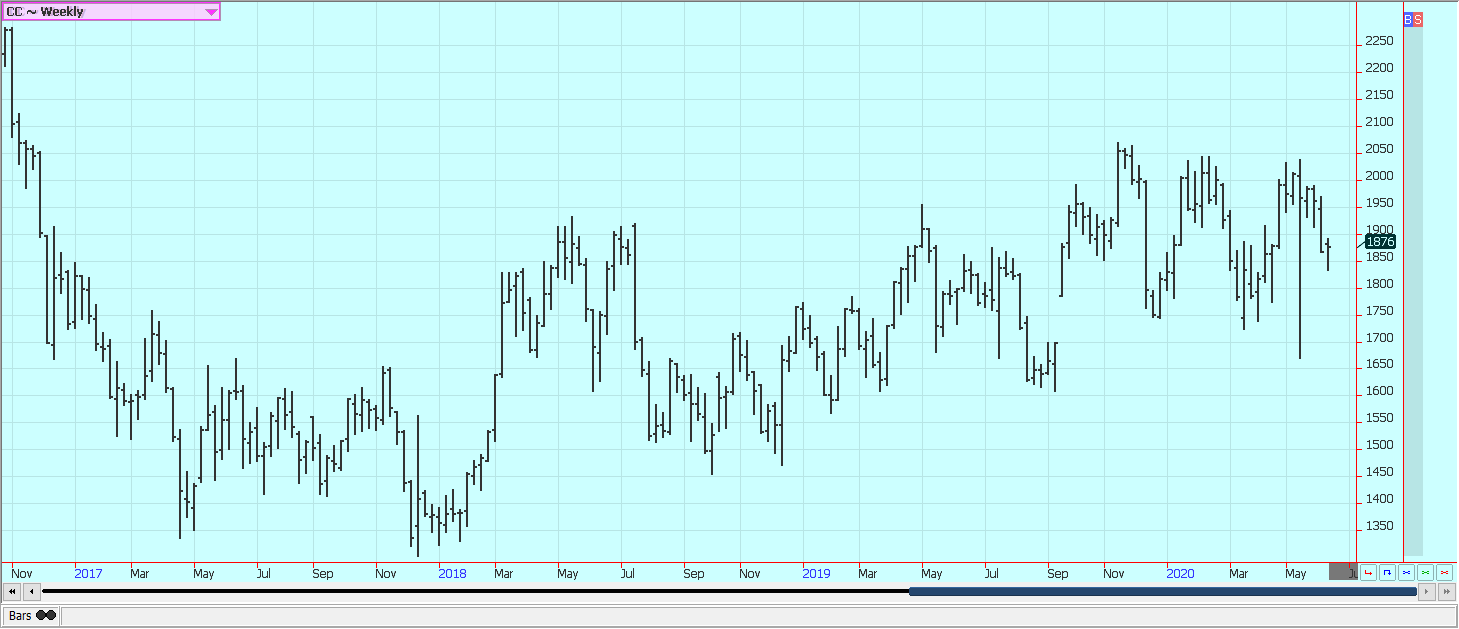Open the CC ~ Weekly symbol dropdown

click(110, 12)
